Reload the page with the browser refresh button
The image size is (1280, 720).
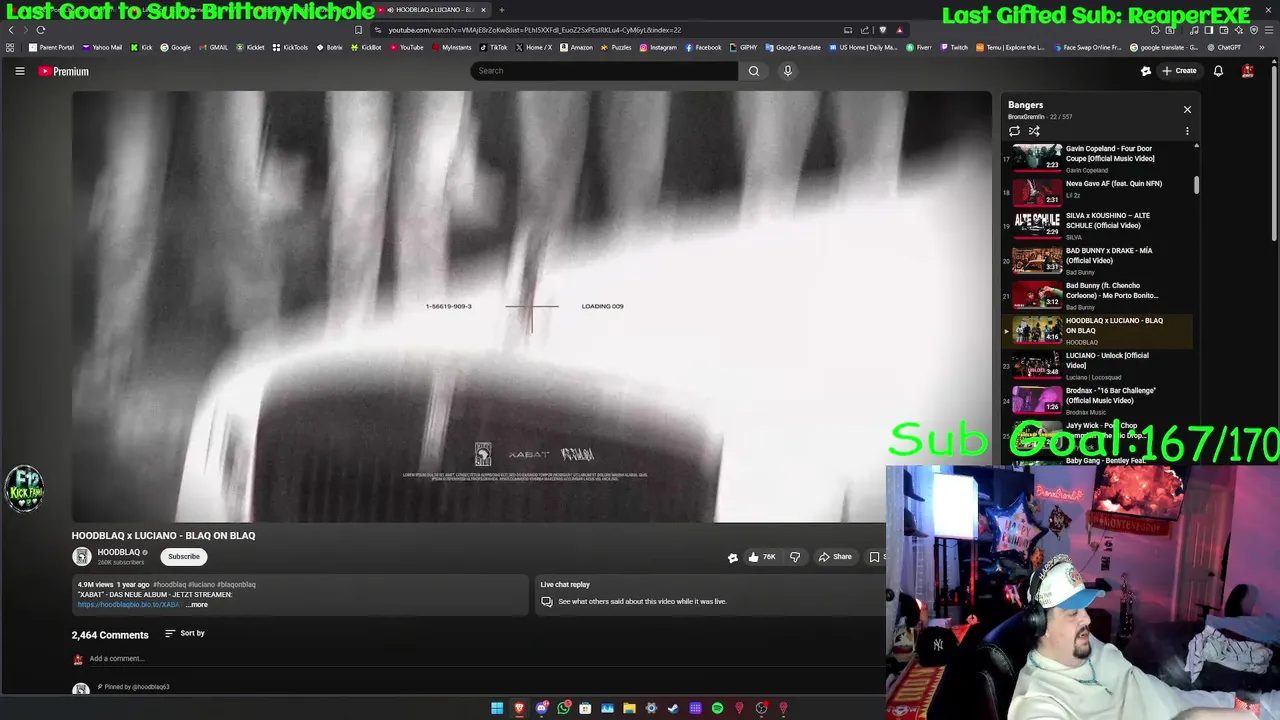coord(41,30)
